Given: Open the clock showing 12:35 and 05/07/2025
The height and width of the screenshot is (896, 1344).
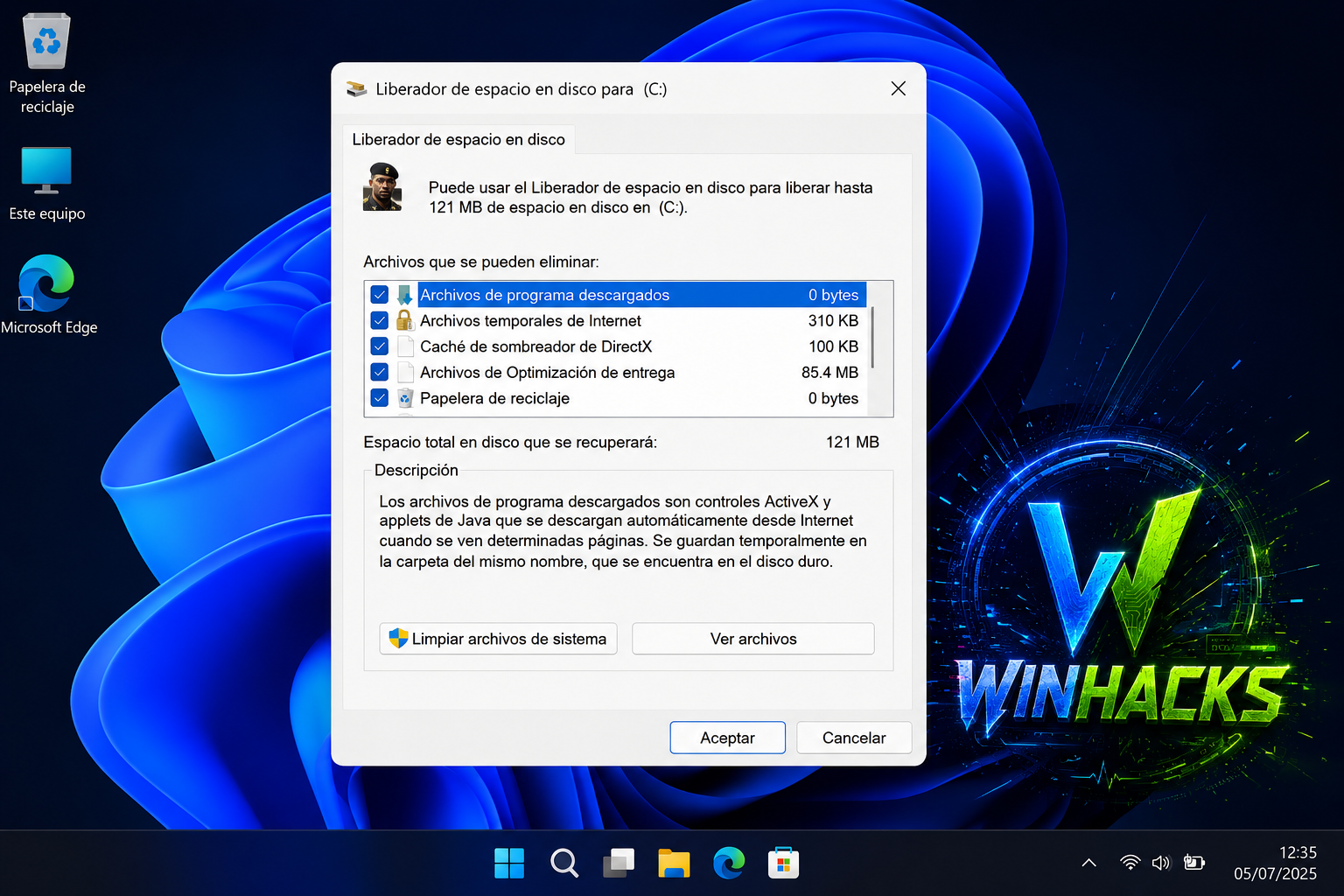Looking at the screenshot, I should 1275,863.
